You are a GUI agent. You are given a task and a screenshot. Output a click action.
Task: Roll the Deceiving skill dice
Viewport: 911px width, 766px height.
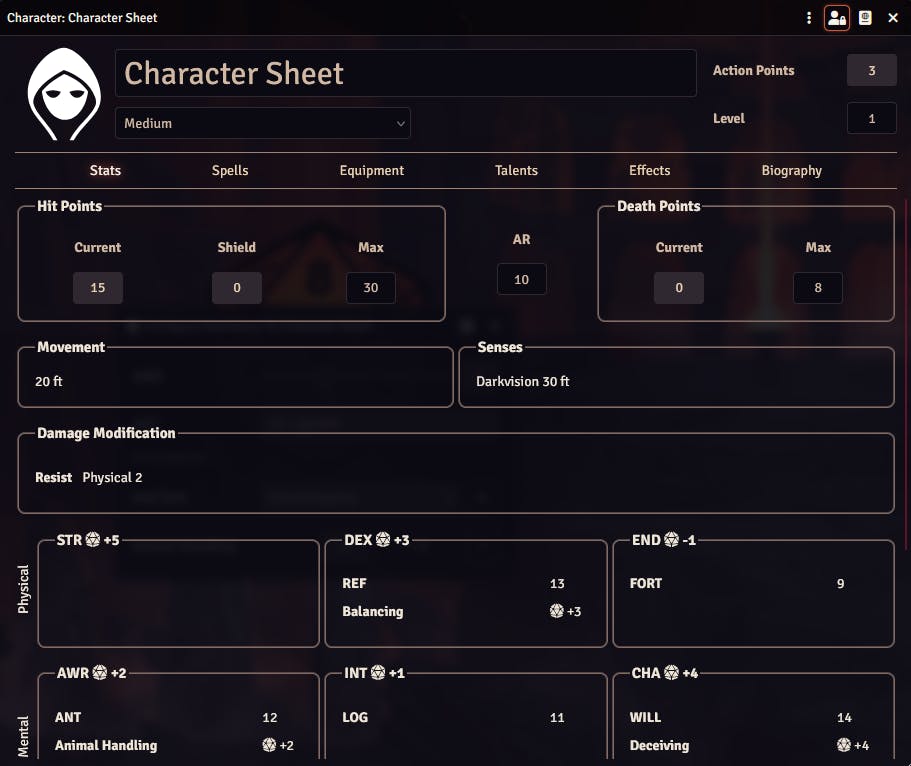coord(844,745)
